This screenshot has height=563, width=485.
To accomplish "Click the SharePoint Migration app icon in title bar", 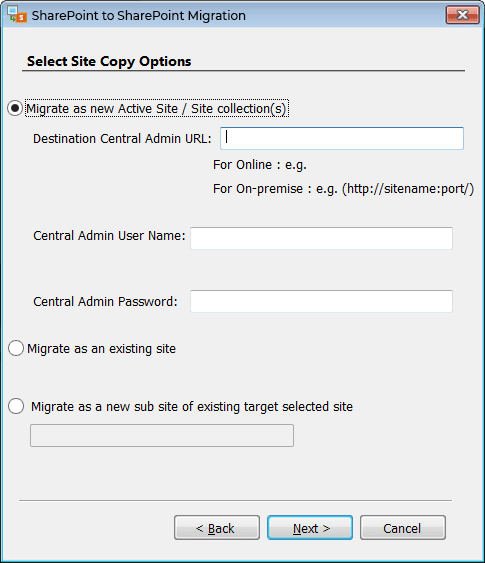I will [x=17, y=14].
